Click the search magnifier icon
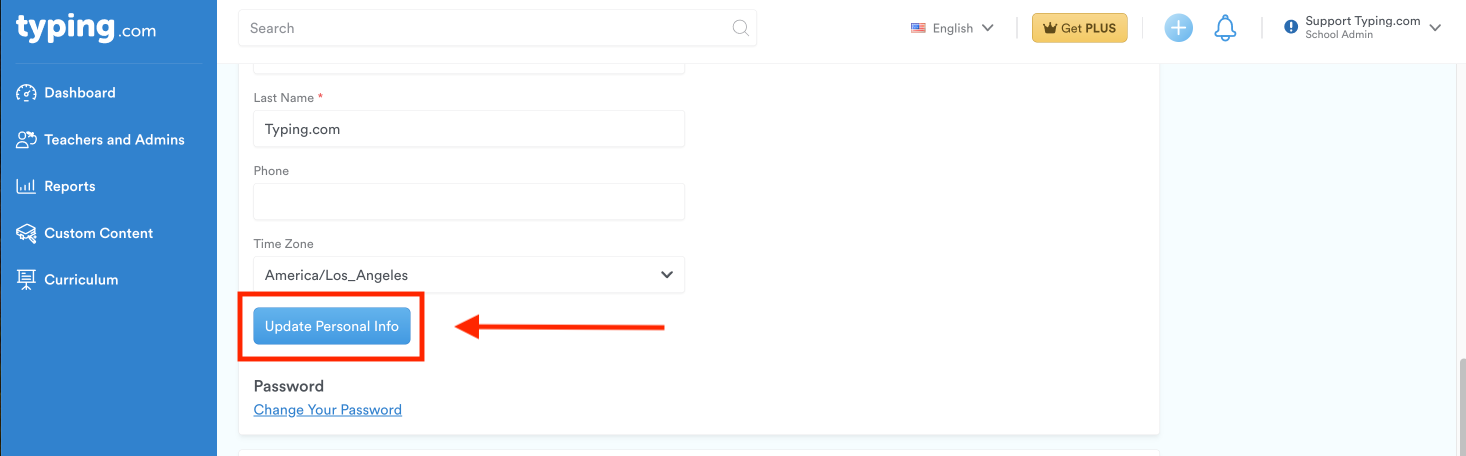Screen dimensions: 1466x456 tap(741, 28)
